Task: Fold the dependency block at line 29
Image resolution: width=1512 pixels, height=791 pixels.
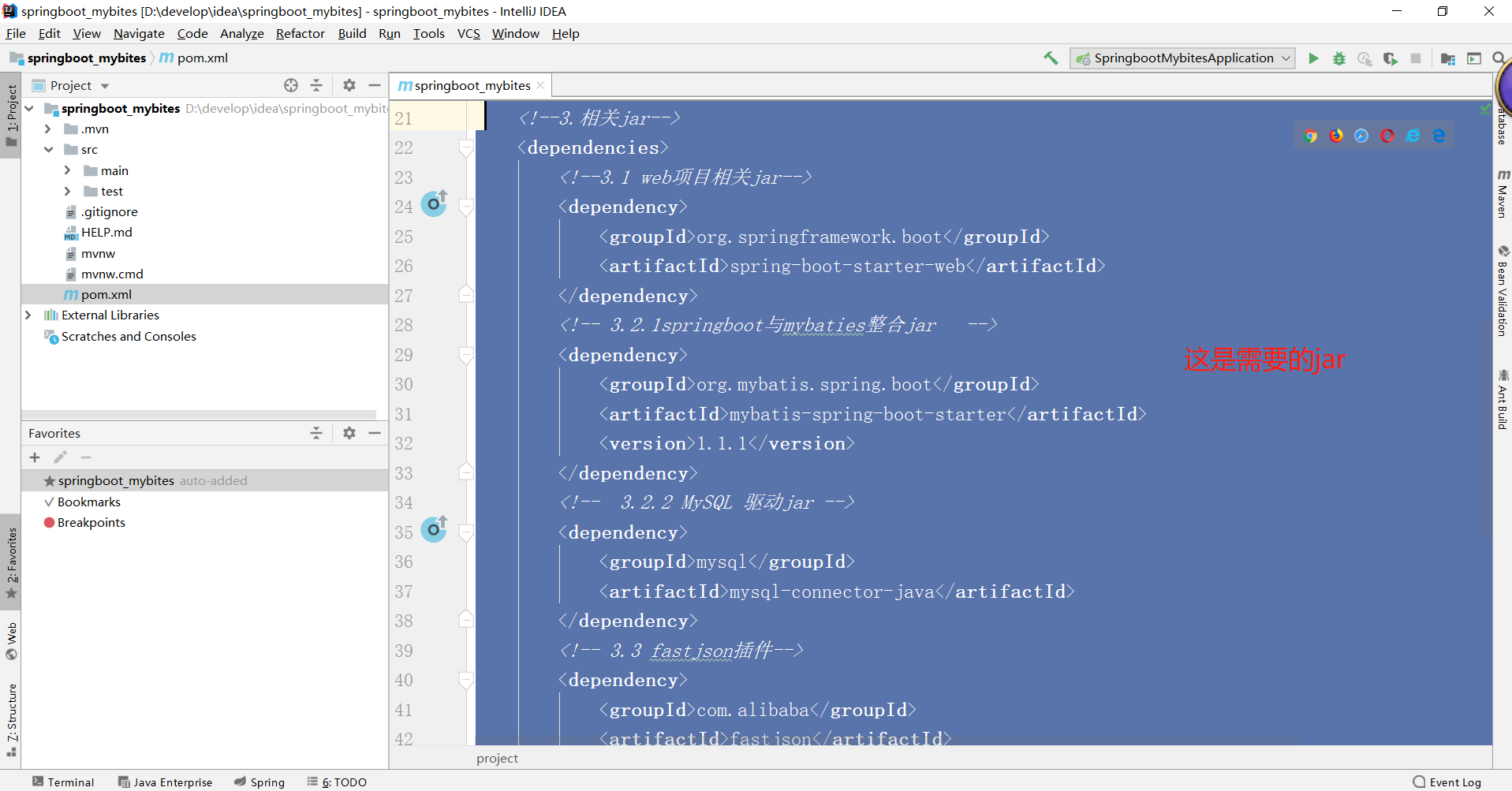Action: coord(466,355)
